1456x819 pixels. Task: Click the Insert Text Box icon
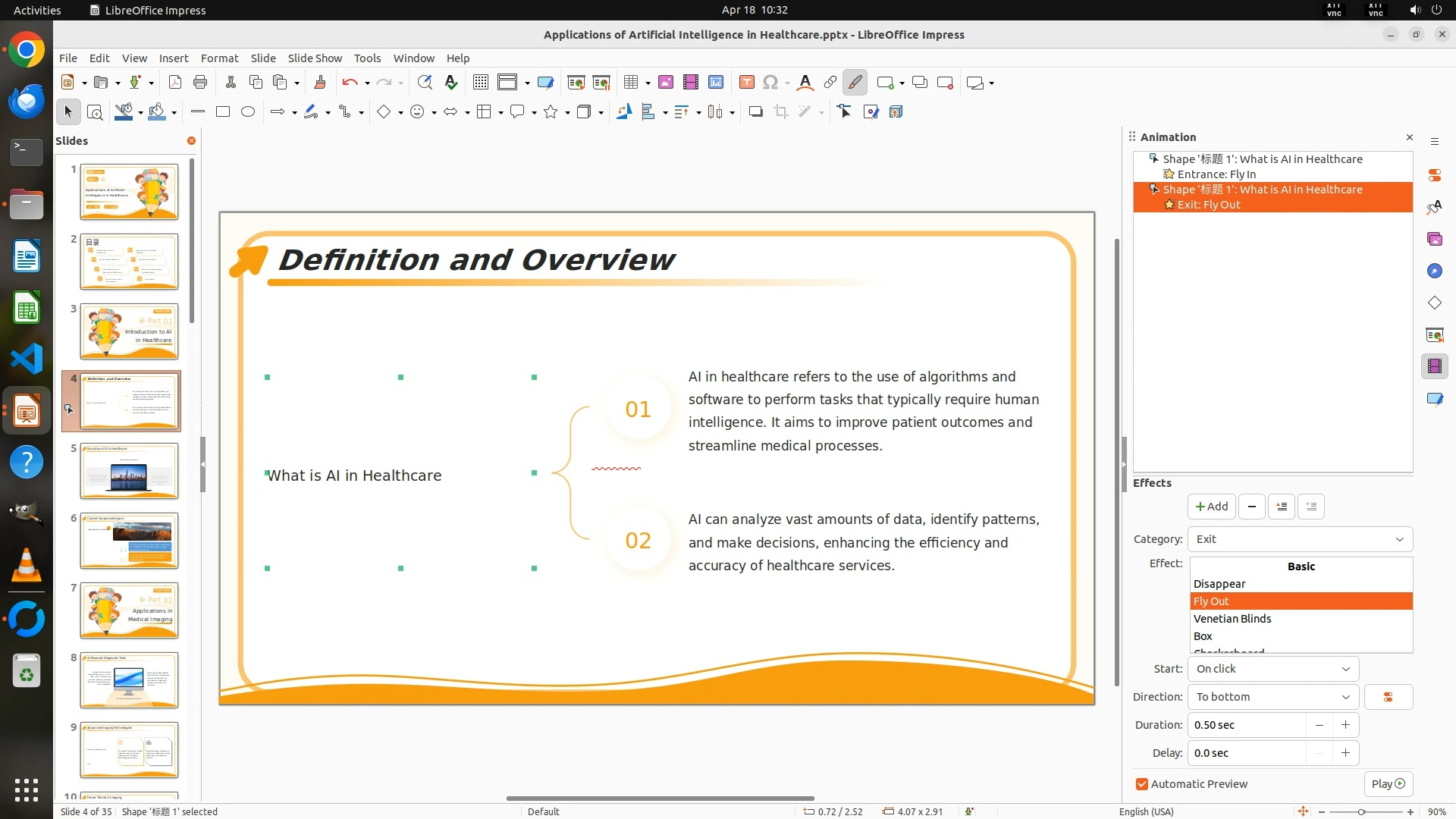(x=746, y=83)
